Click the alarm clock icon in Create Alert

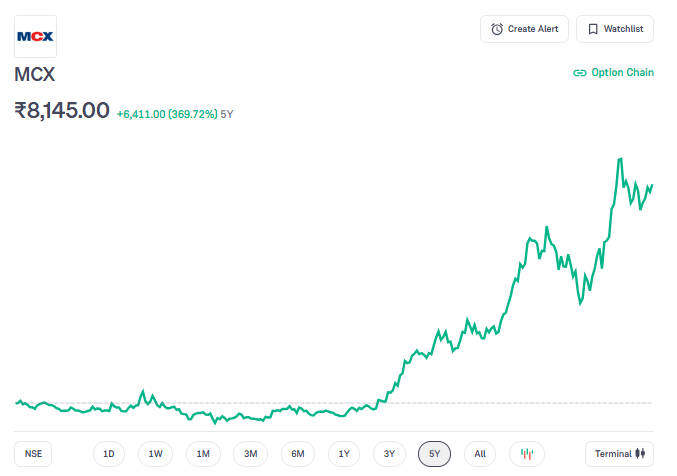[497, 29]
